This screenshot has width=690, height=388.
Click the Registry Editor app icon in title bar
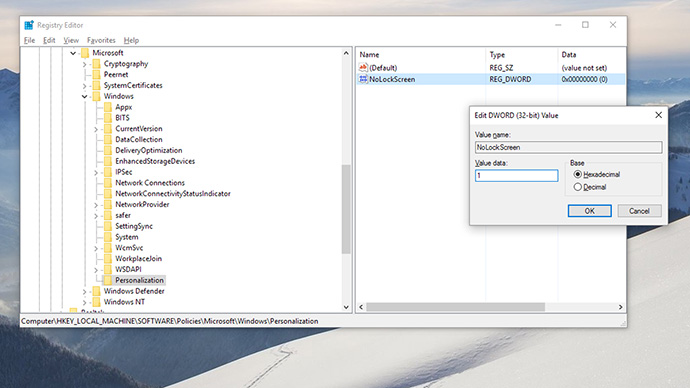(29, 25)
